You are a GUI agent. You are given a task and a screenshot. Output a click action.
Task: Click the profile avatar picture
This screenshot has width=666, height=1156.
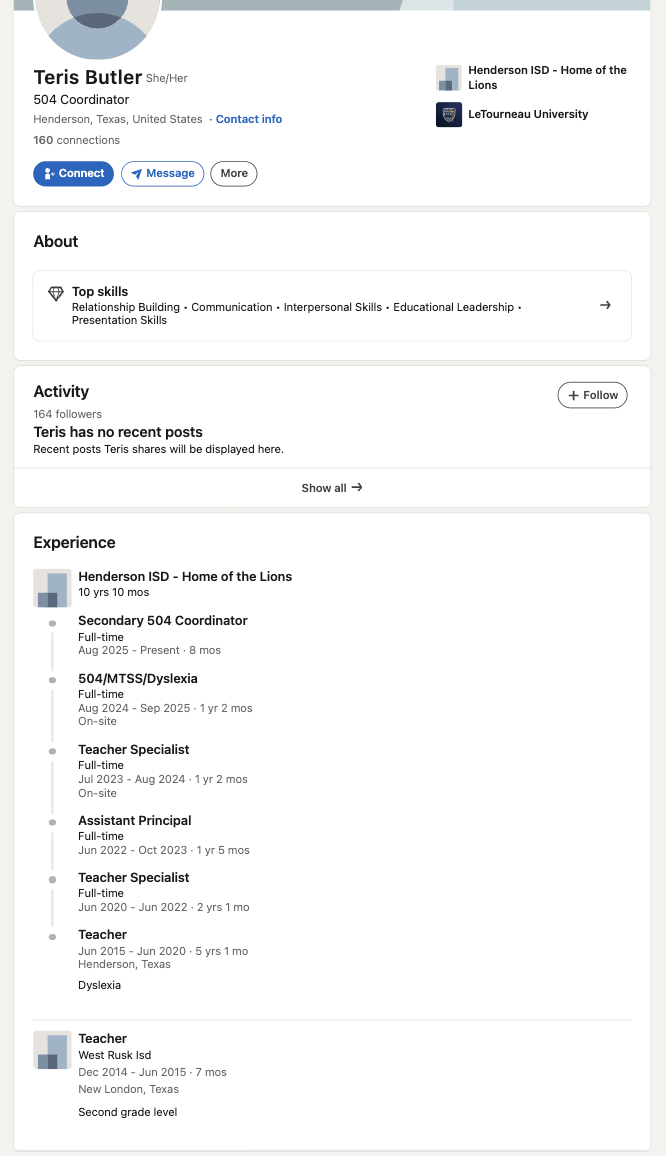tap(98, 27)
